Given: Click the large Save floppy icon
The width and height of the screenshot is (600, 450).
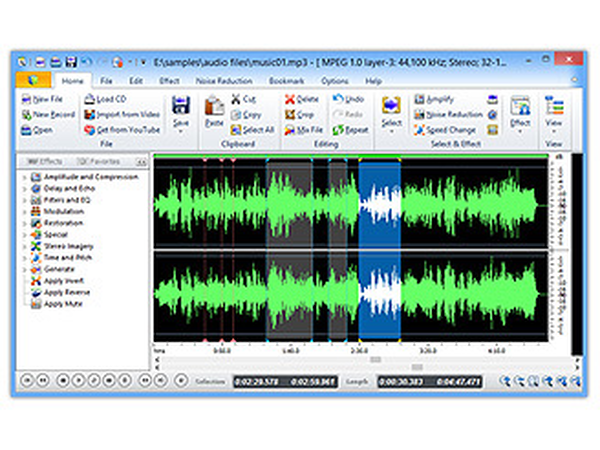Looking at the screenshot, I should pyautogui.click(x=181, y=105).
